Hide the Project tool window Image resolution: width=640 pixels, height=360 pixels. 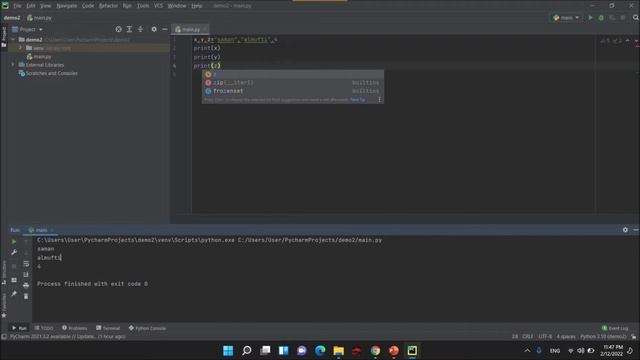pyautogui.click(x=164, y=29)
